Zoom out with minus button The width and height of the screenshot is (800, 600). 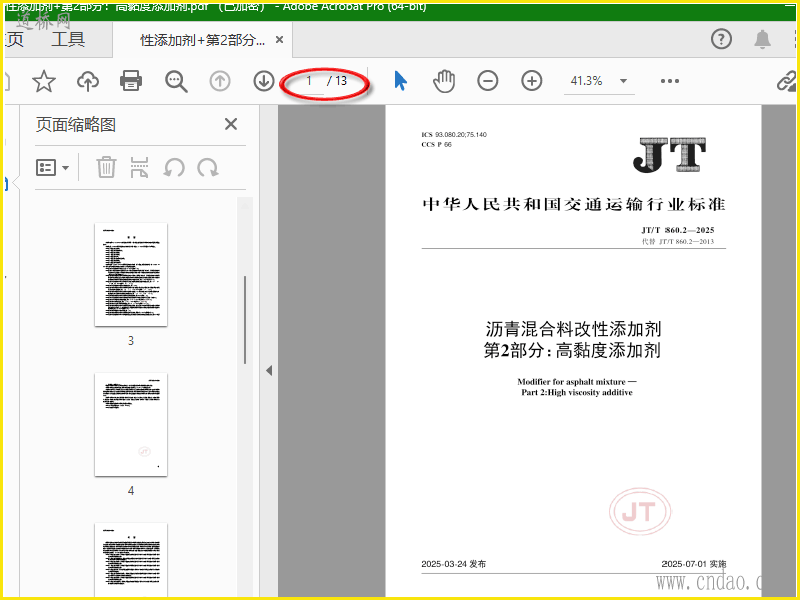pyautogui.click(x=488, y=81)
